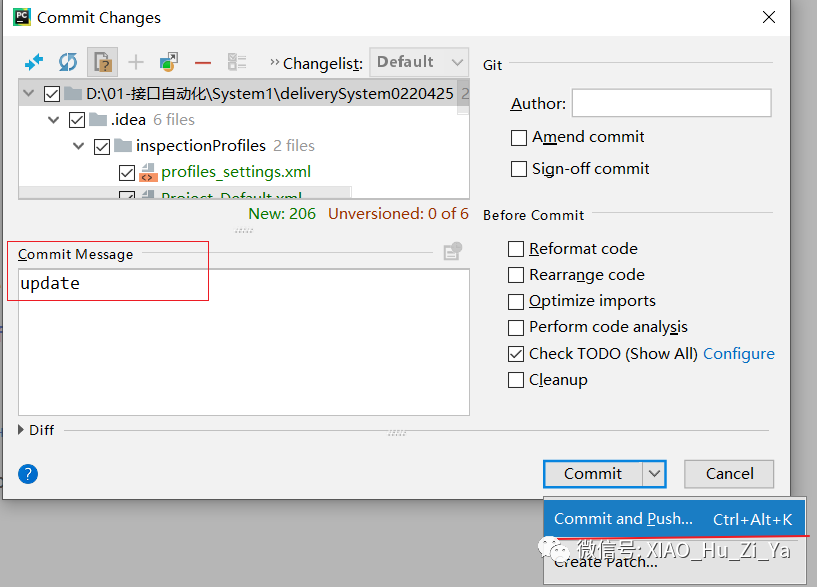Collapse the .idea tree node
The width and height of the screenshot is (817, 587).
click(x=54, y=120)
